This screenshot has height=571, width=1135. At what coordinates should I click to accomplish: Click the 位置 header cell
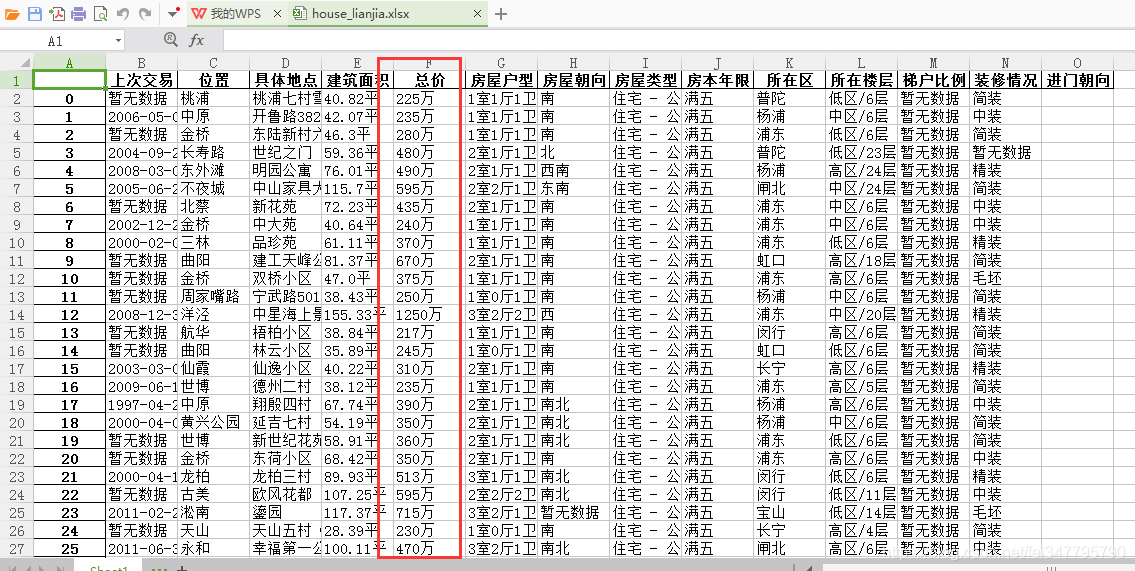(x=214, y=80)
